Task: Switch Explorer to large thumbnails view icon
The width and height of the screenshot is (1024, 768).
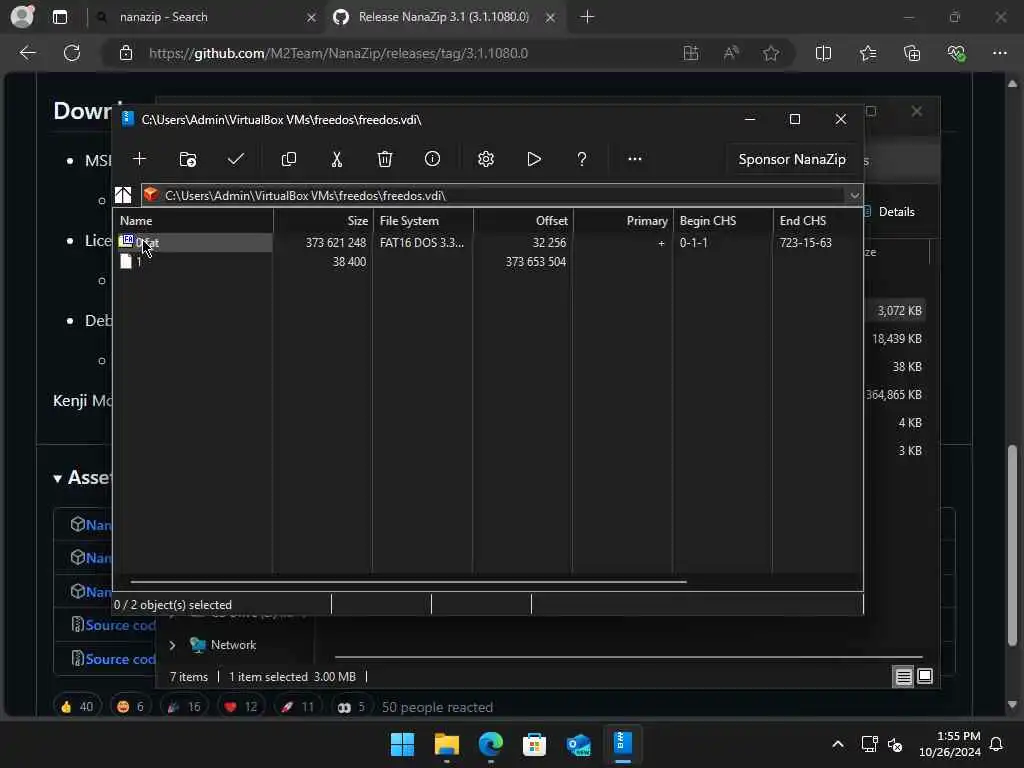Action: pyautogui.click(x=925, y=677)
